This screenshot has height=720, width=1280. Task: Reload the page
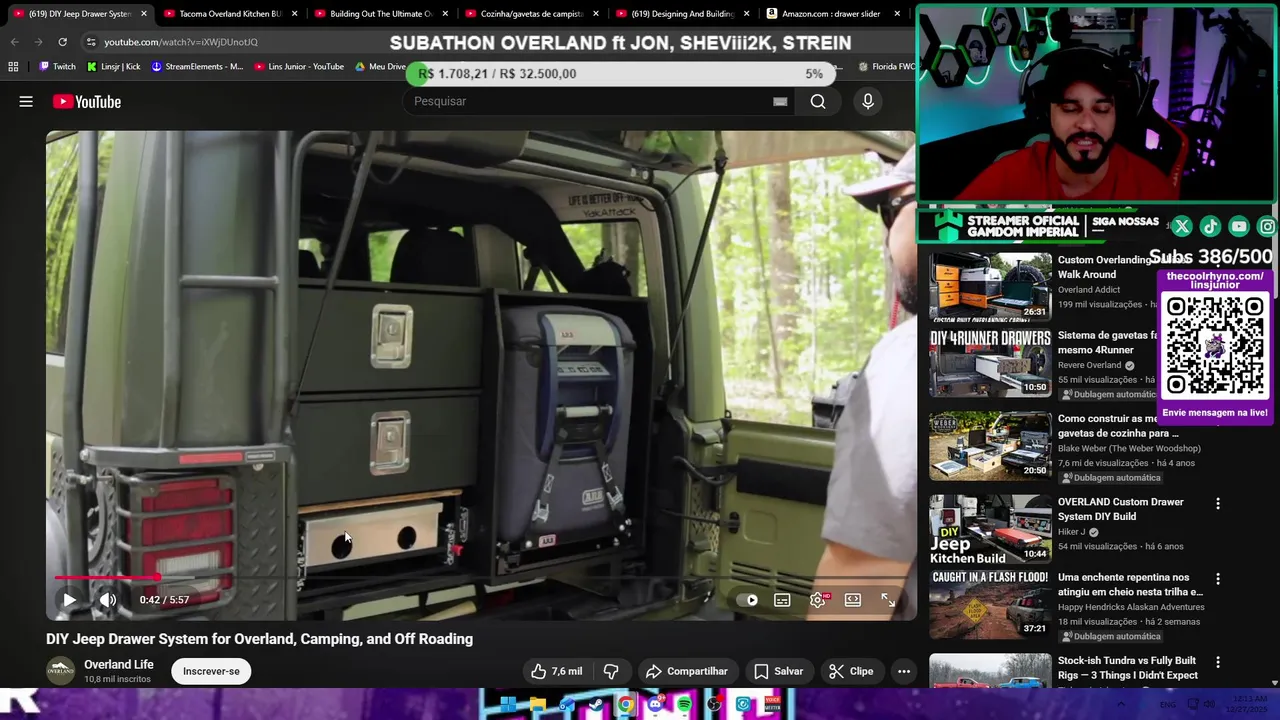click(62, 42)
